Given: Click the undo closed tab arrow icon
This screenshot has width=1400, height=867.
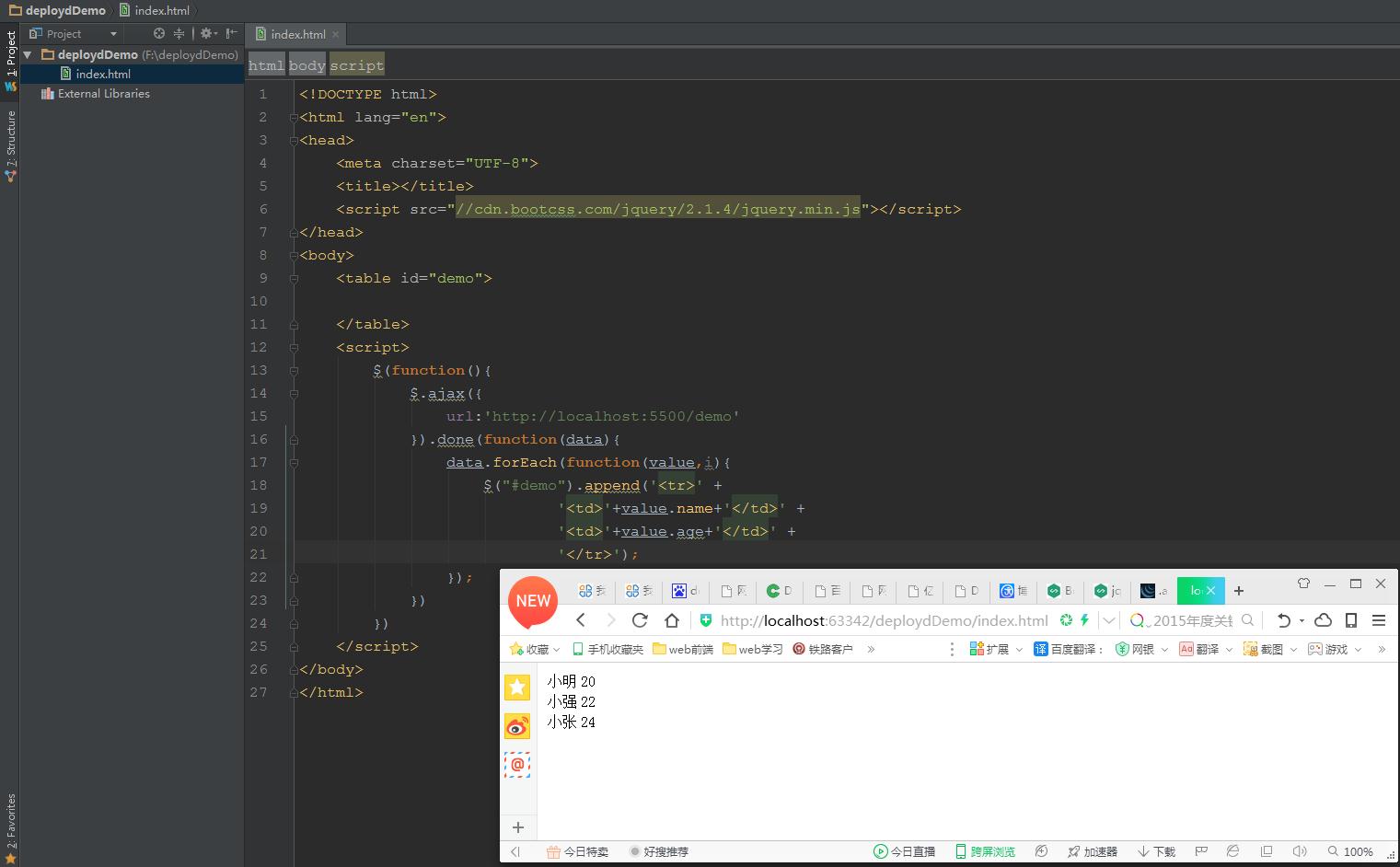Looking at the screenshot, I should point(1285,619).
